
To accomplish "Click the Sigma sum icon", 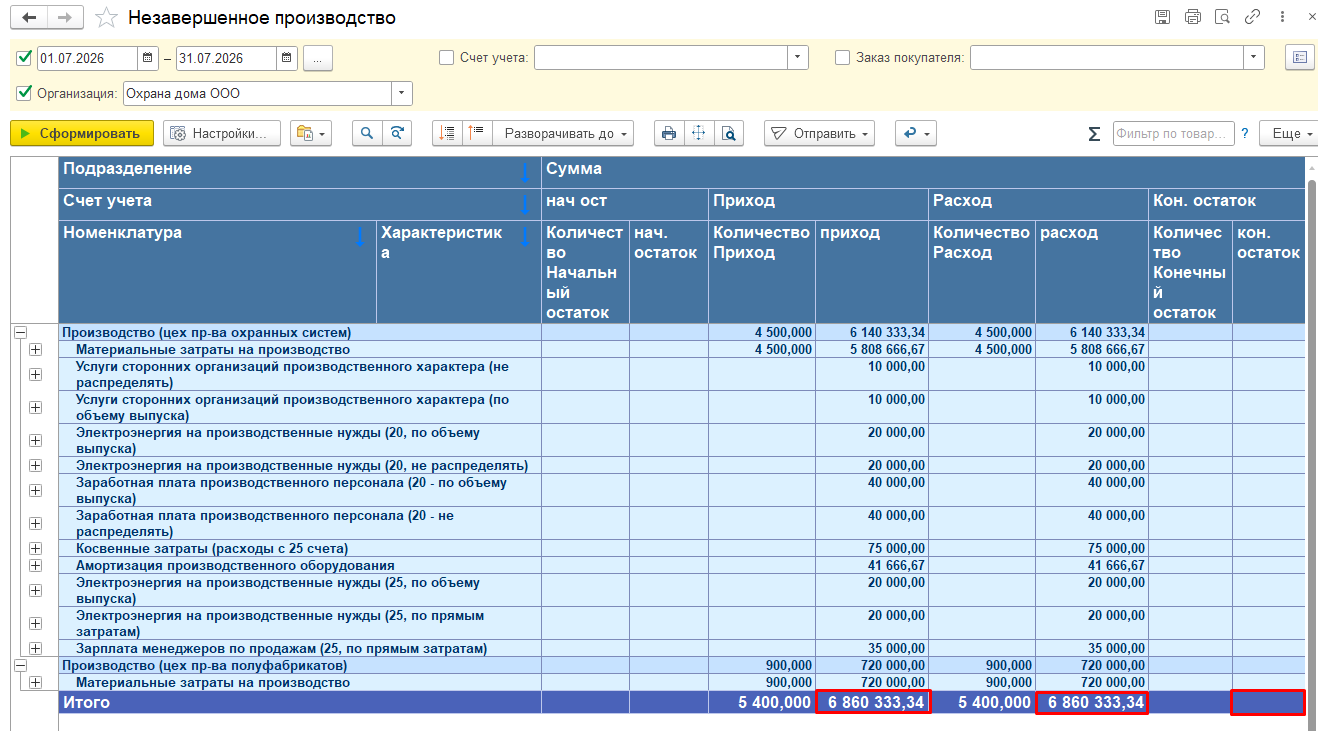I will click(x=1094, y=134).
